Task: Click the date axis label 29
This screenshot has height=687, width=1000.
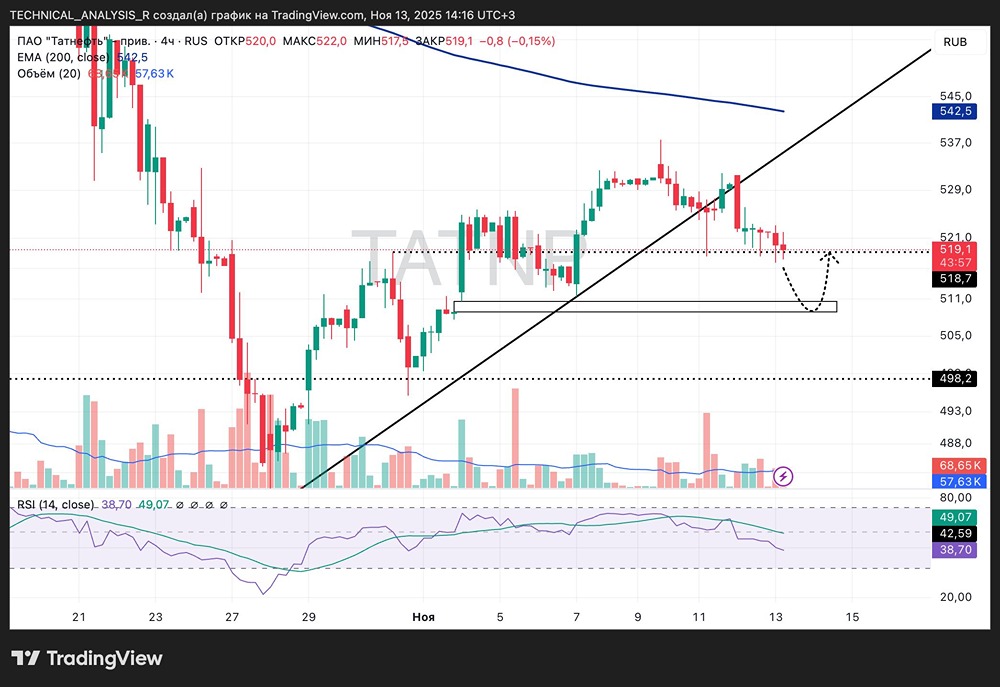Action: click(x=309, y=617)
